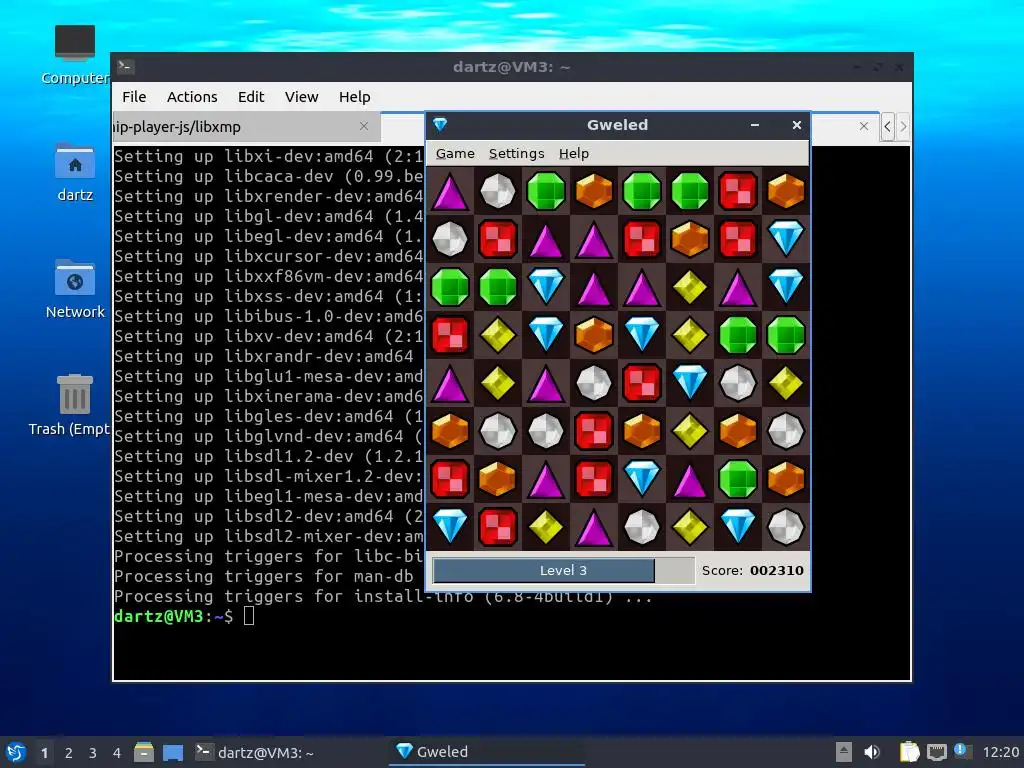This screenshot has width=1024, height=768.
Task: Open the Game menu in Gweled
Action: point(455,153)
